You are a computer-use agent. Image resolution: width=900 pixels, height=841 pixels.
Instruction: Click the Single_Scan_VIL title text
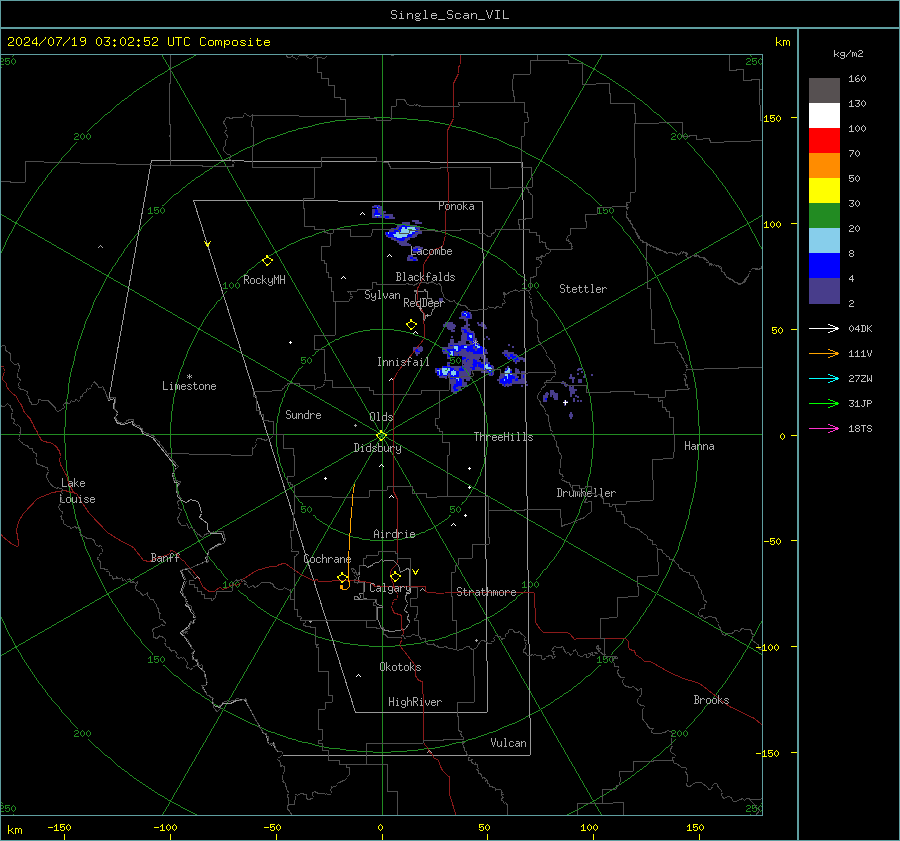point(449,15)
